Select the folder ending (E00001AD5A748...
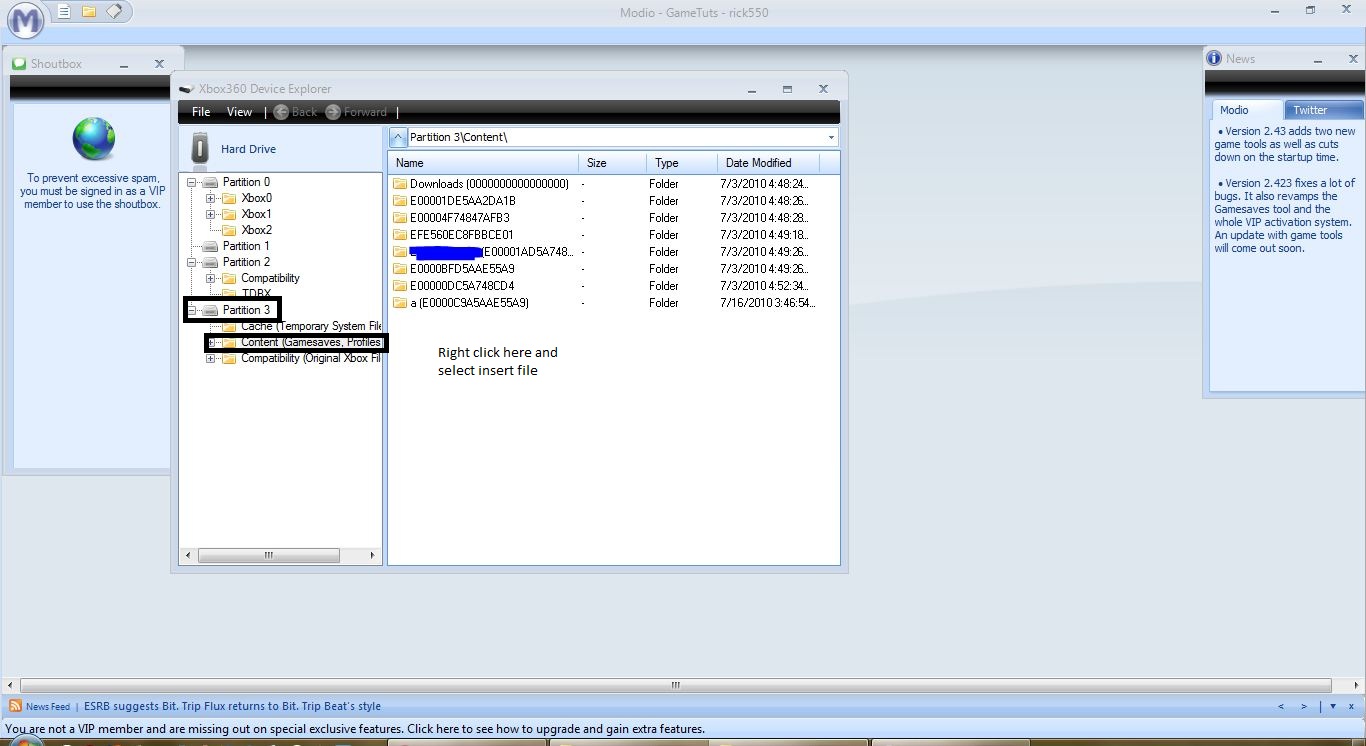This screenshot has height=746, width=1366. pyautogui.click(x=491, y=252)
